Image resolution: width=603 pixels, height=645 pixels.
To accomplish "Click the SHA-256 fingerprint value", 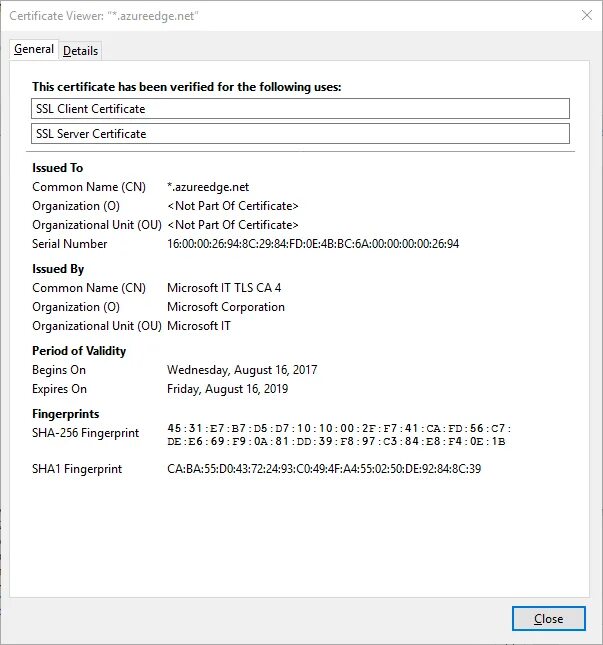I will point(339,435).
